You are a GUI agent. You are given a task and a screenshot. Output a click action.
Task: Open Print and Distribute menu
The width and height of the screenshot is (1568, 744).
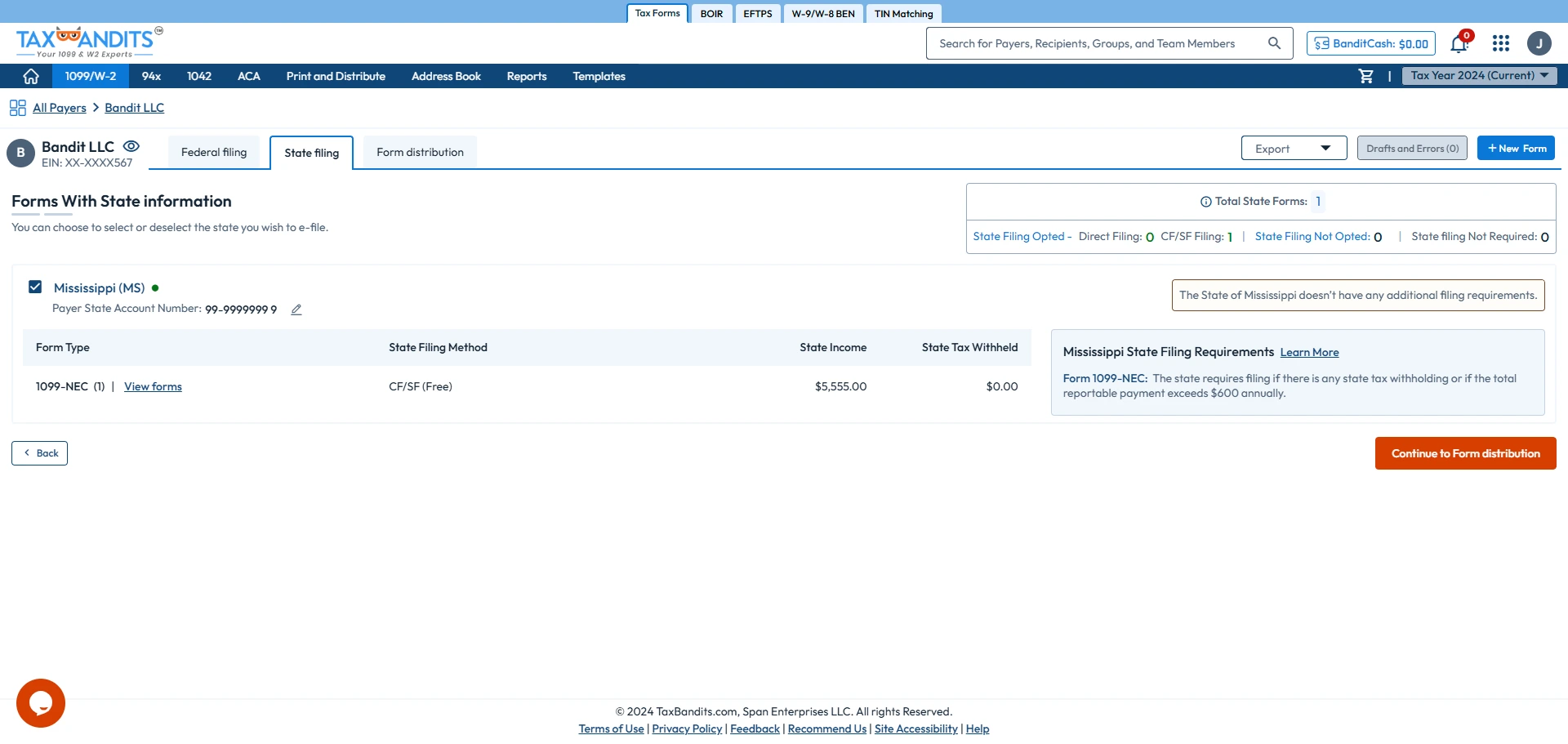(336, 76)
